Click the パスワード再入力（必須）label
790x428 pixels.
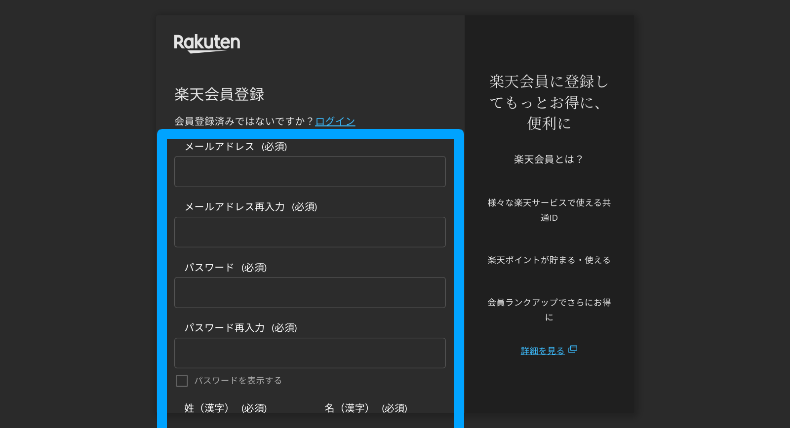(x=241, y=328)
